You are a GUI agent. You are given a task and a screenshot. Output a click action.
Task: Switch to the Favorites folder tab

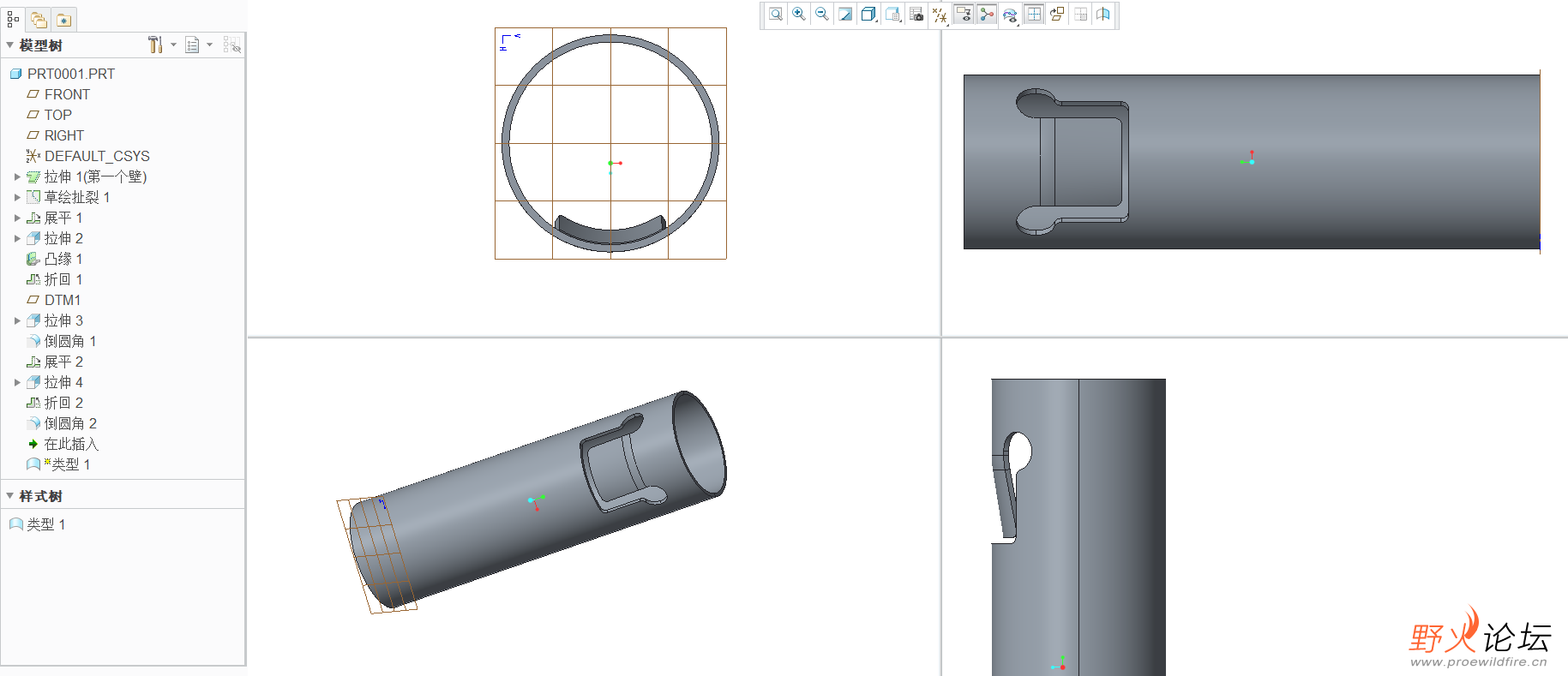[63, 20]
